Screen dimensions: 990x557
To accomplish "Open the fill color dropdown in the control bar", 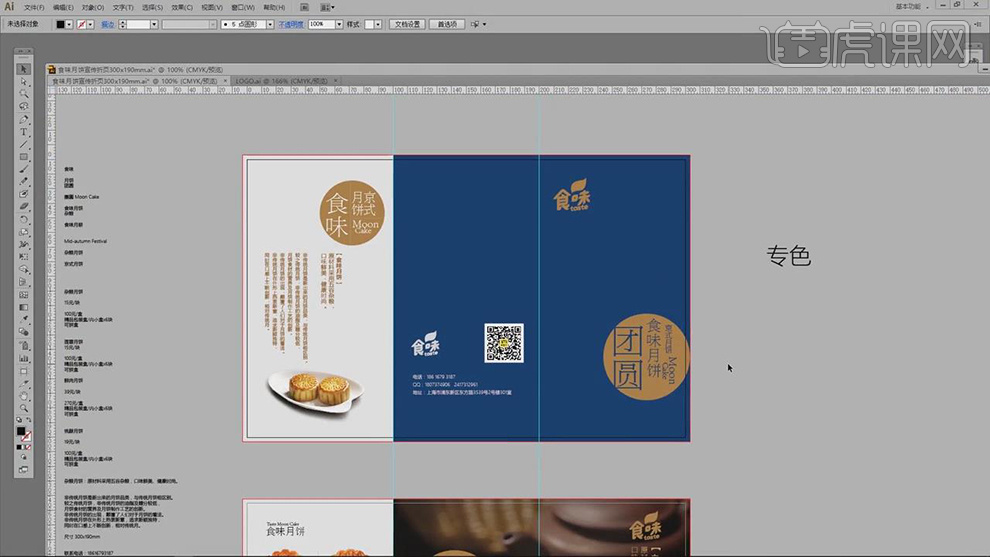I will click(x=69, y=24).
